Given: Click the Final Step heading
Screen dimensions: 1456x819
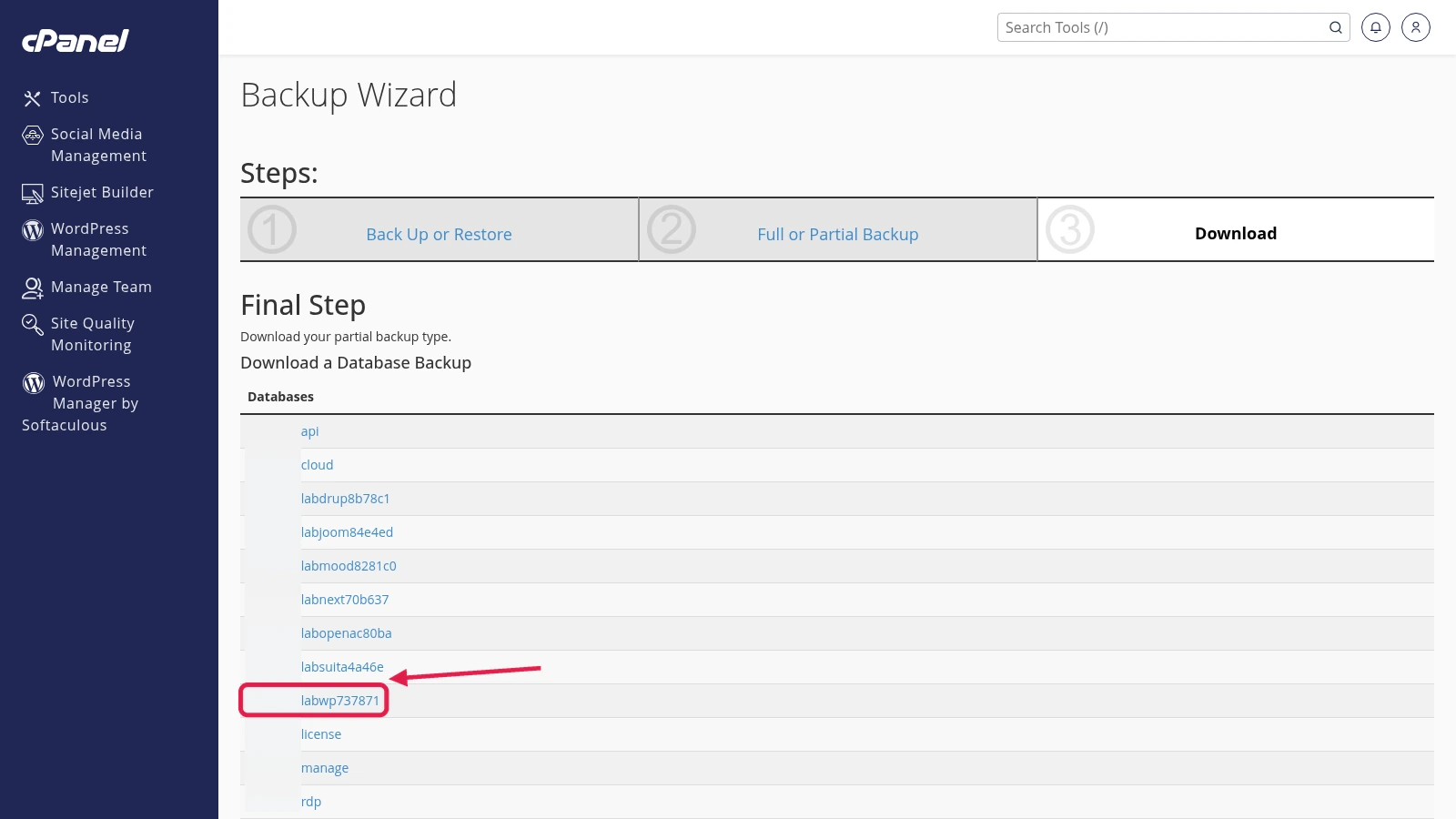Looking at the screenshot, I should coord(303,305).
